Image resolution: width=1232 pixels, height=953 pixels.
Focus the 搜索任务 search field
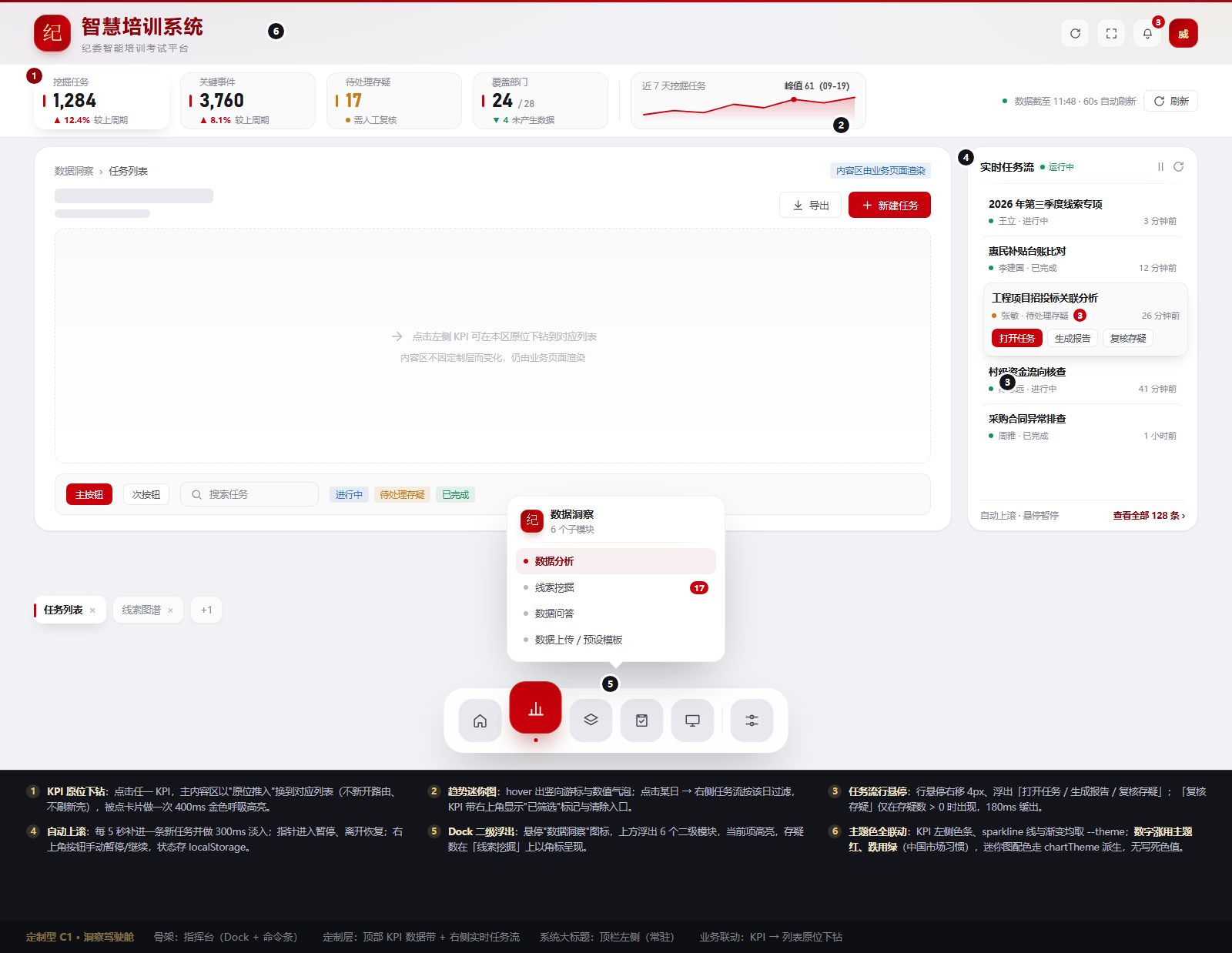point(249,494)
